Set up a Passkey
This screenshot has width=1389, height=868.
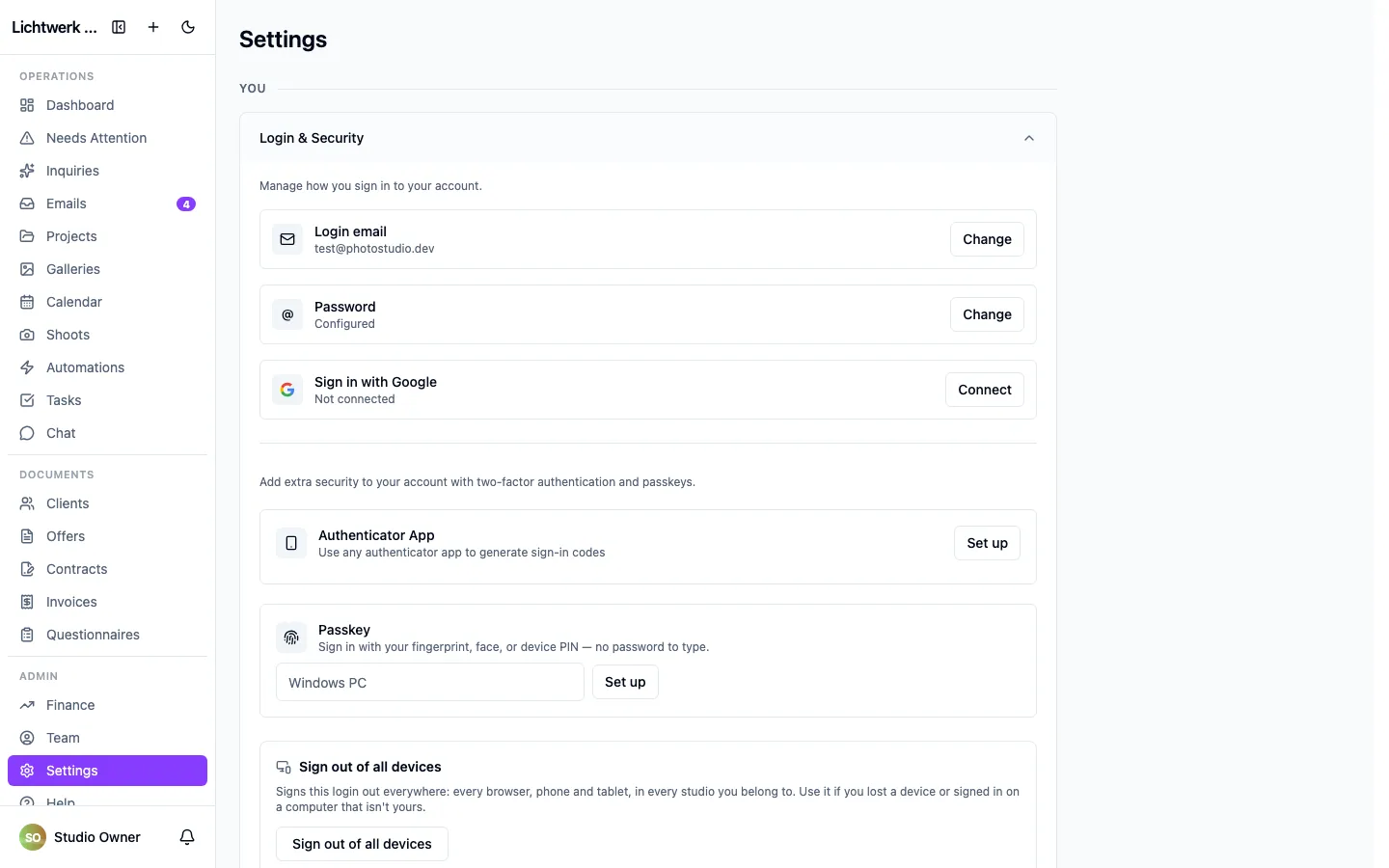625,682
